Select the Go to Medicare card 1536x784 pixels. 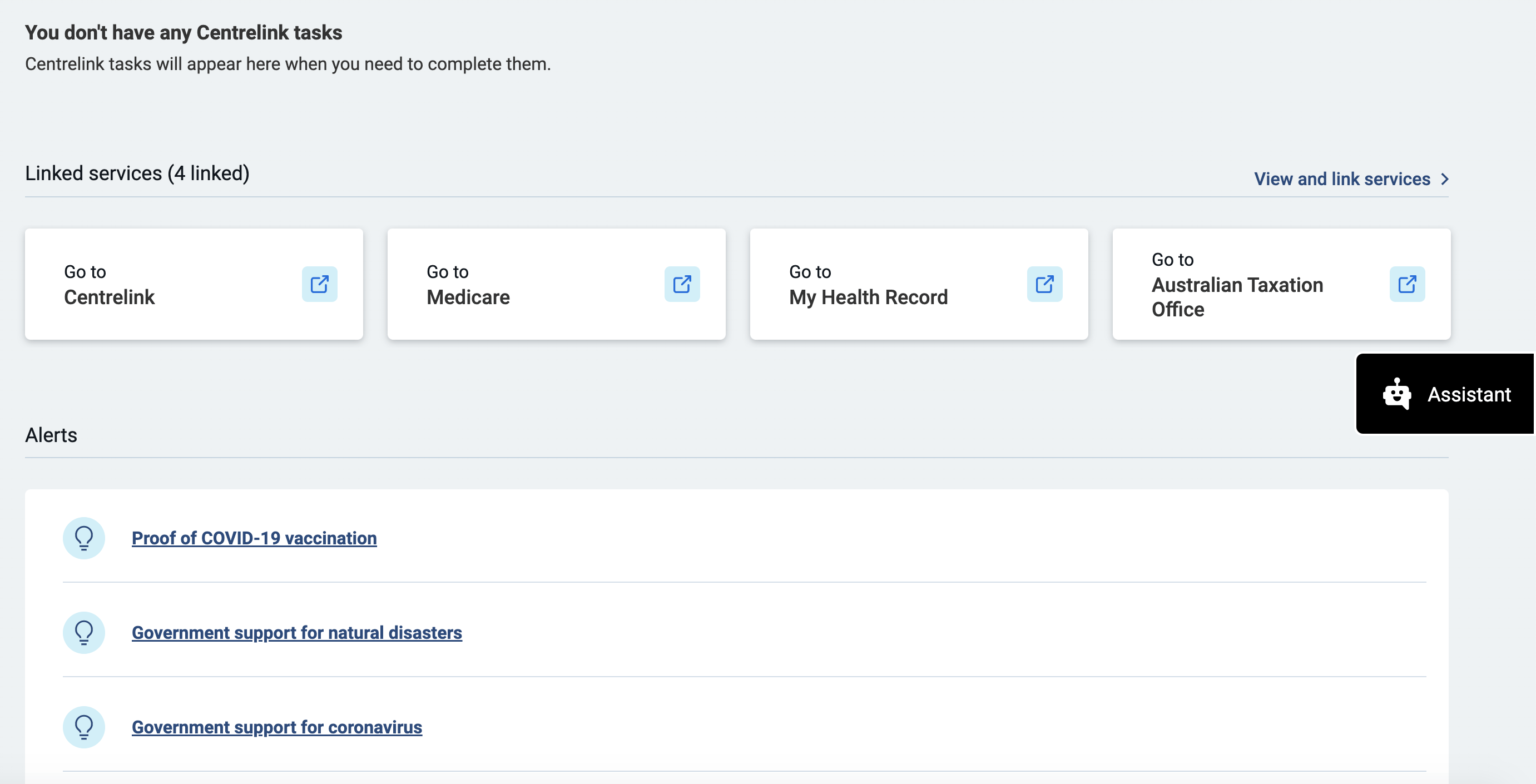(x=537, y=284)
